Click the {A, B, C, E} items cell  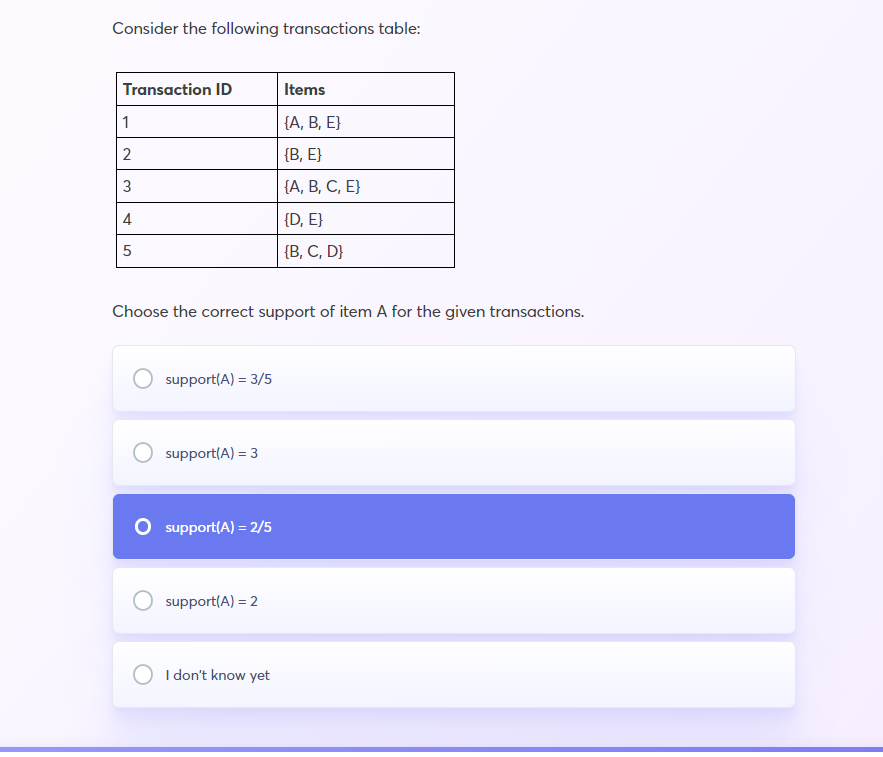320,186
